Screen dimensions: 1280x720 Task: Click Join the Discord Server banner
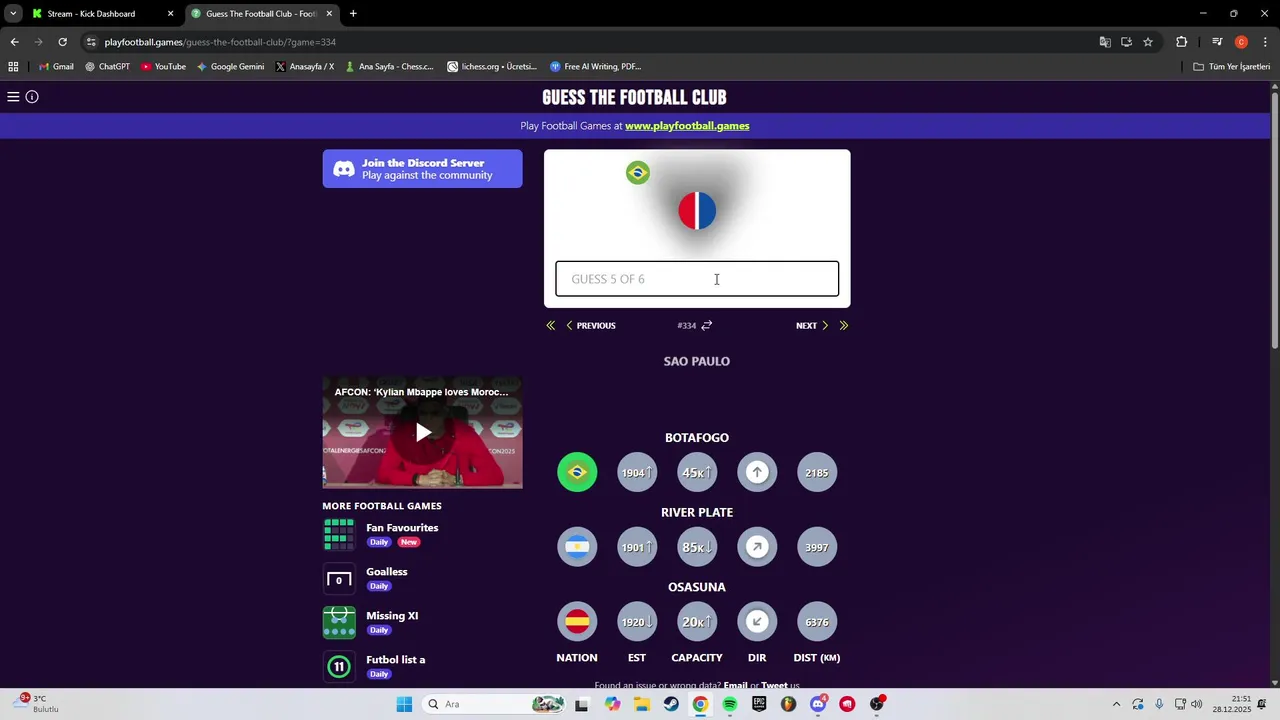[x=422, y=169]
